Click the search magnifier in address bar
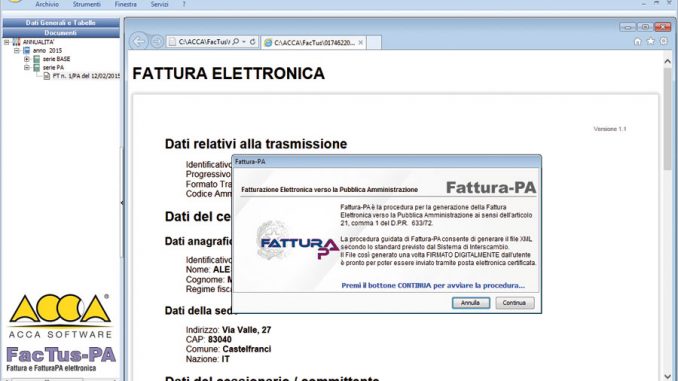 236,42
